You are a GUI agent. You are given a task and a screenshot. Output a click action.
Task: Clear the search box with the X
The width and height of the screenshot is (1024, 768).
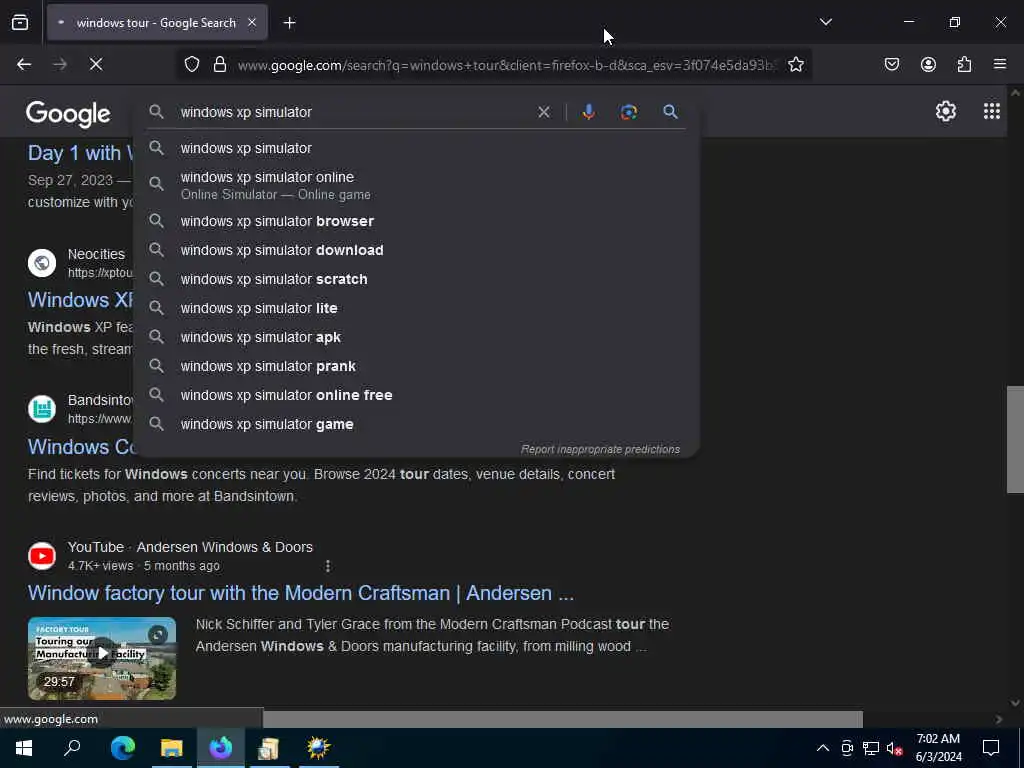pyautogui.click(x=543, y=112)
